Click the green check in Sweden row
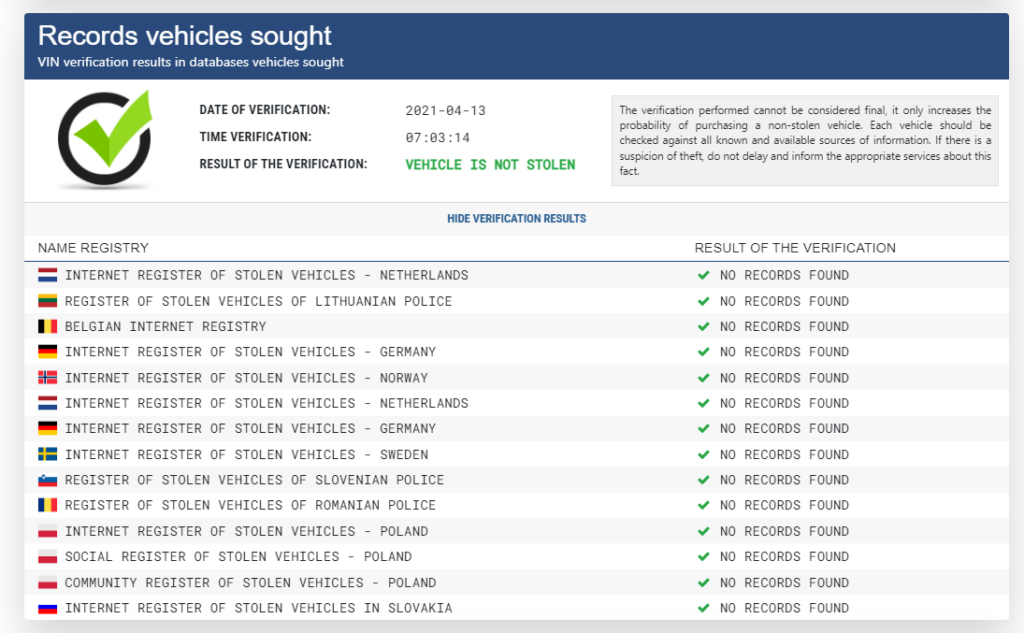 pos(703,454)
